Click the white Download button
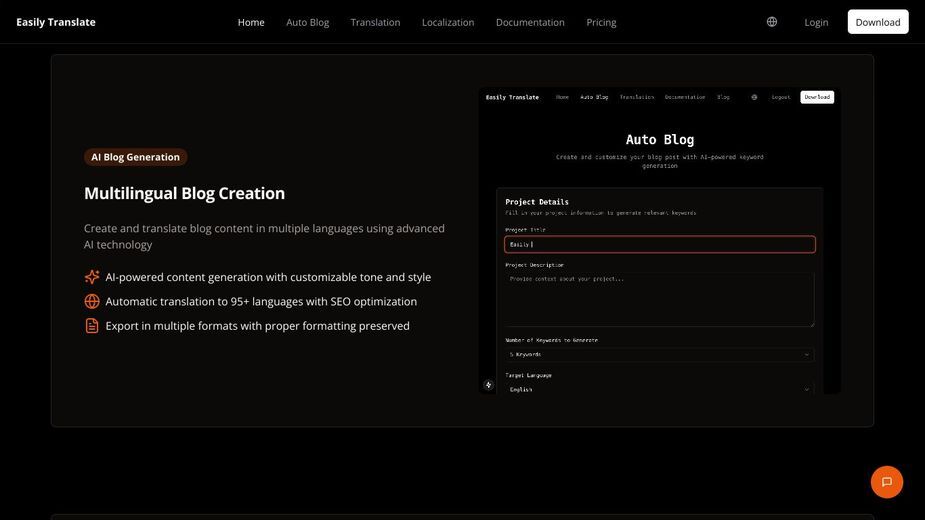 (x=878, y=22)
